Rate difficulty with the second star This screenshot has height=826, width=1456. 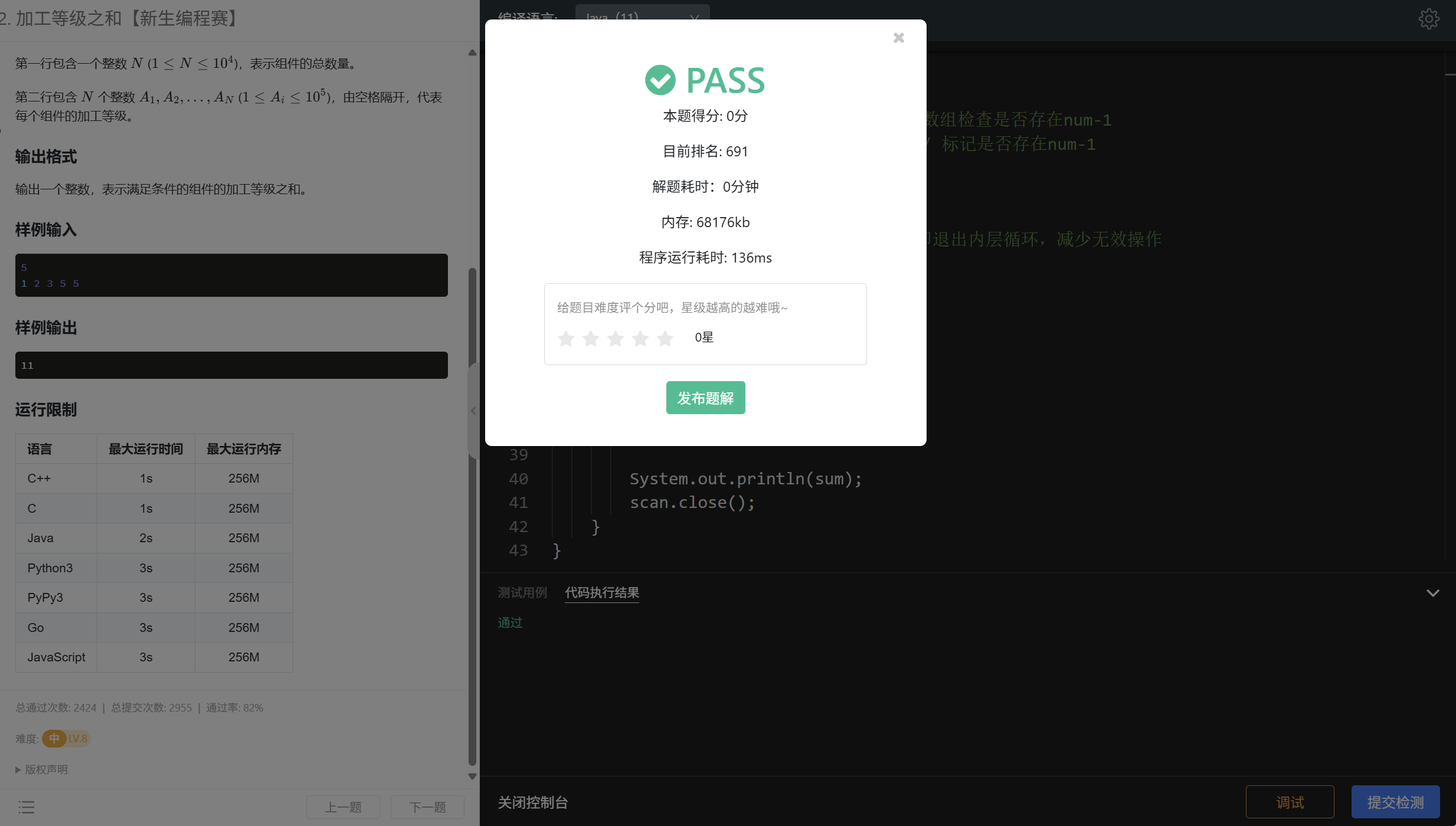click(590, 338)
